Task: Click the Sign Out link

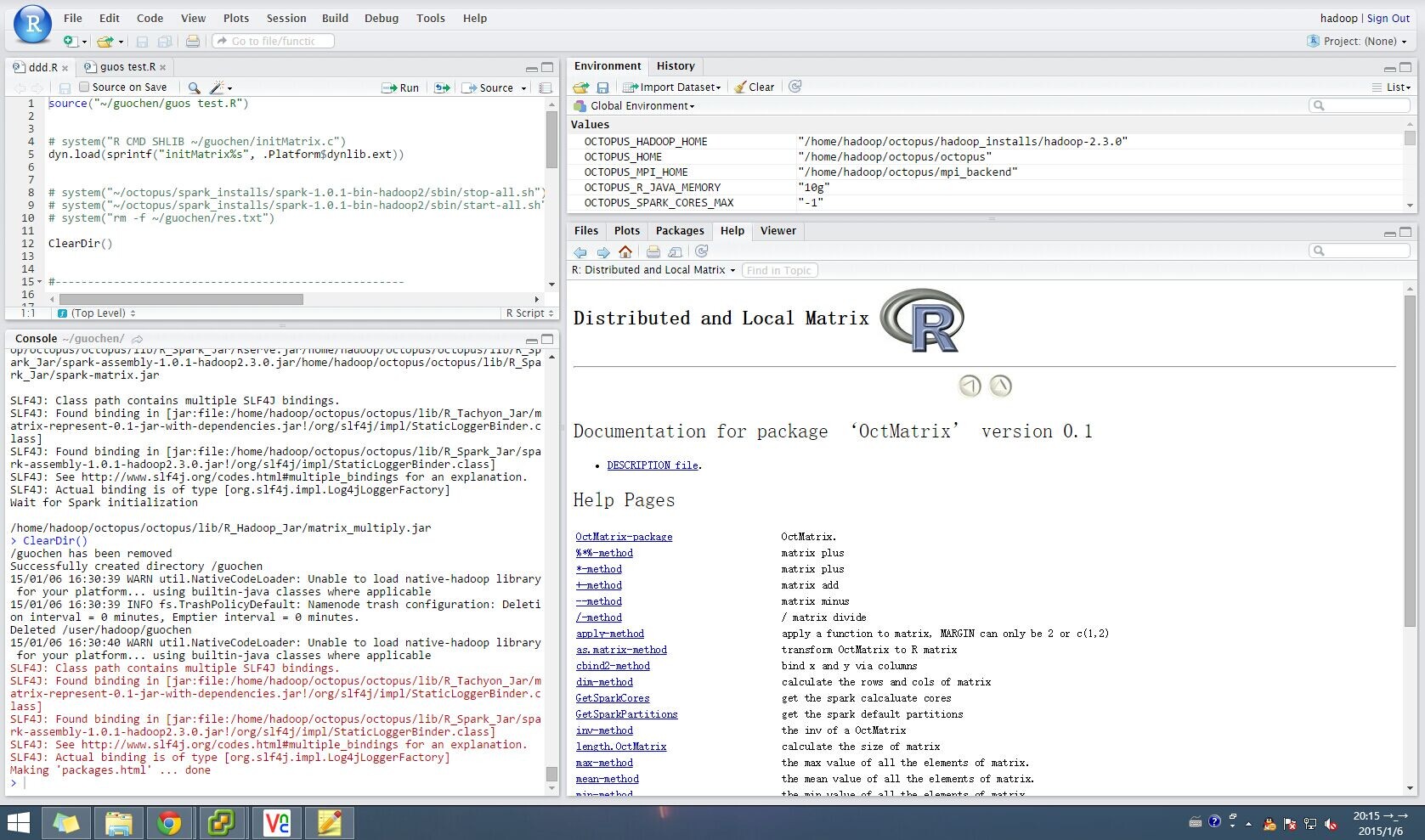Action: click(1388, 18)
